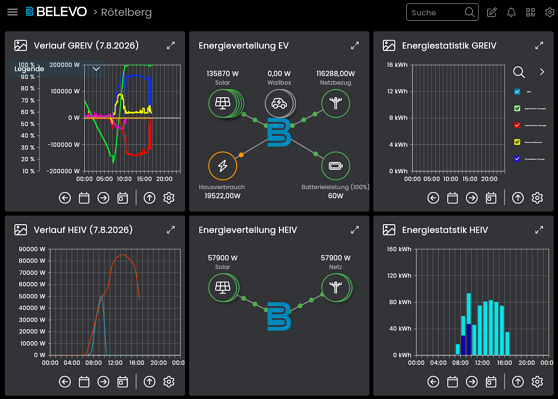The image size is (558, 399).
Task: Toggle the dark-blue legend checkbox
Action: [517, 159]
